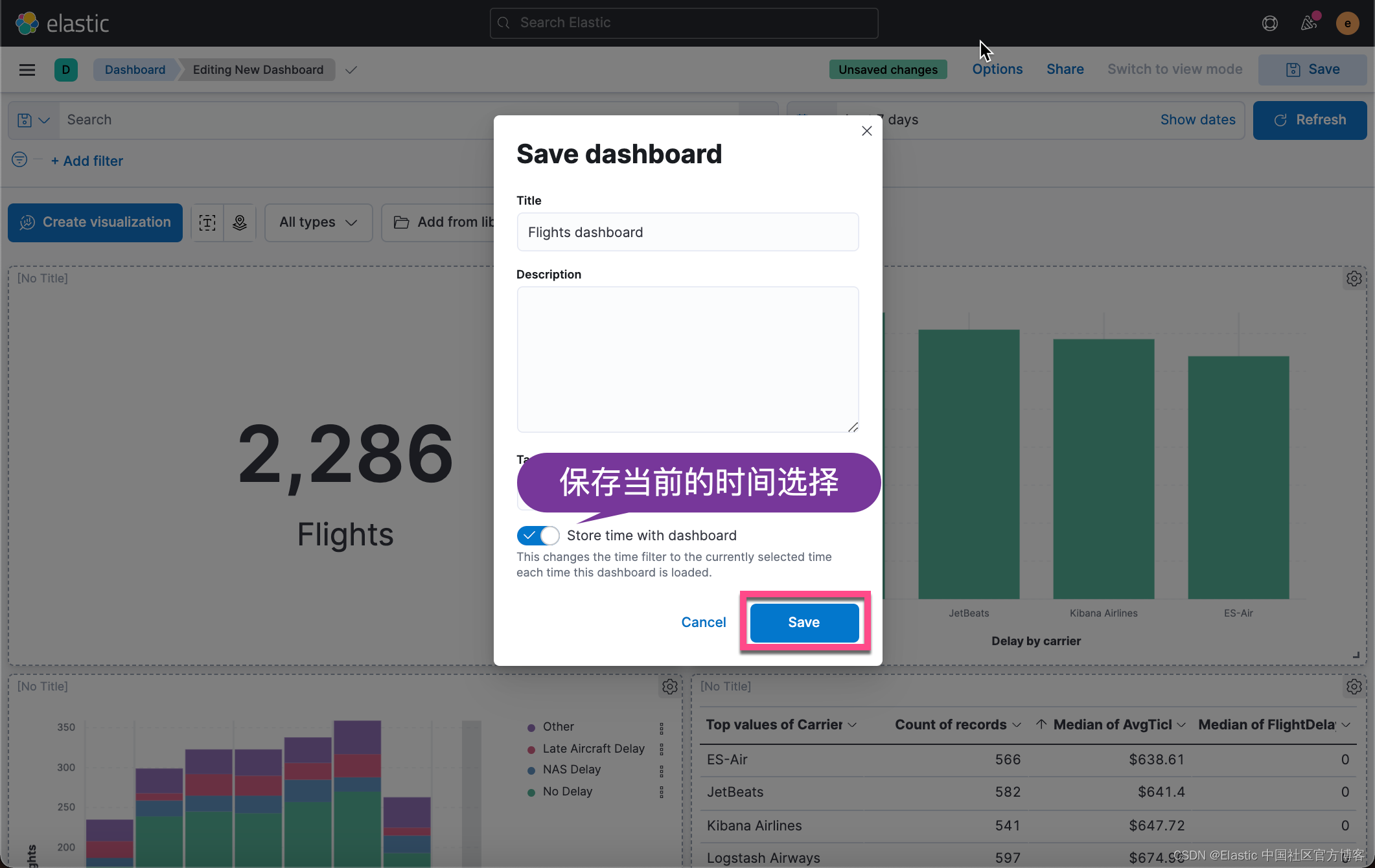The image size is (1375, 868).
Task: Click the user avatar icon
Action: [x=1347, y=24]
